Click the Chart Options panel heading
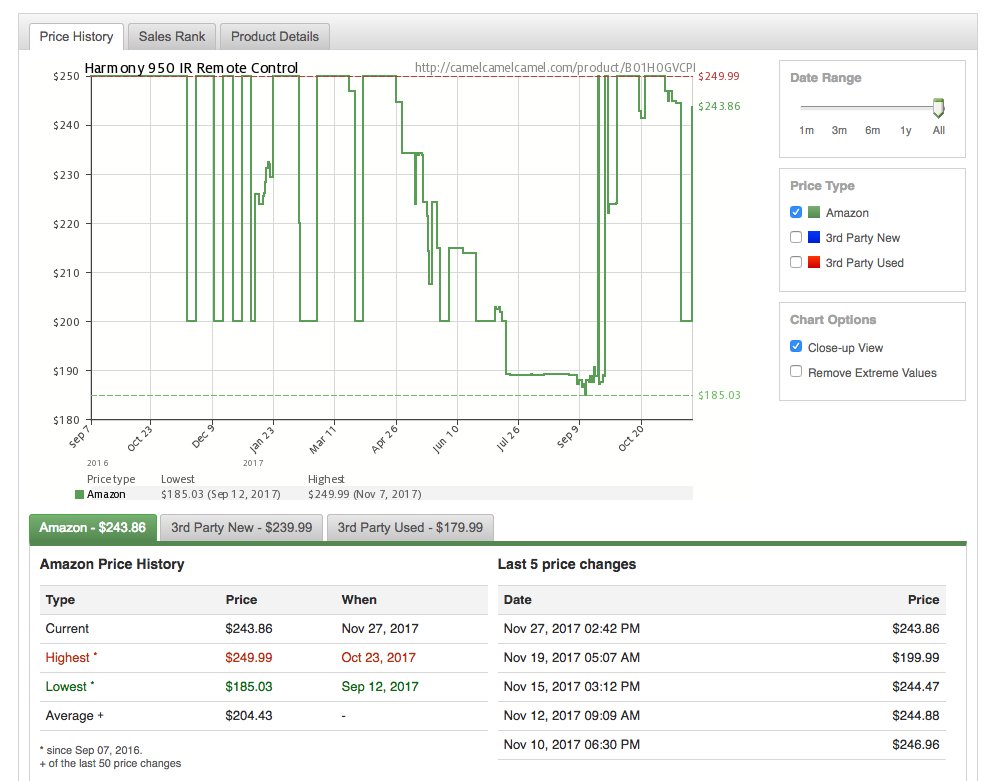1007x781 pixels. tap(832, 320)
